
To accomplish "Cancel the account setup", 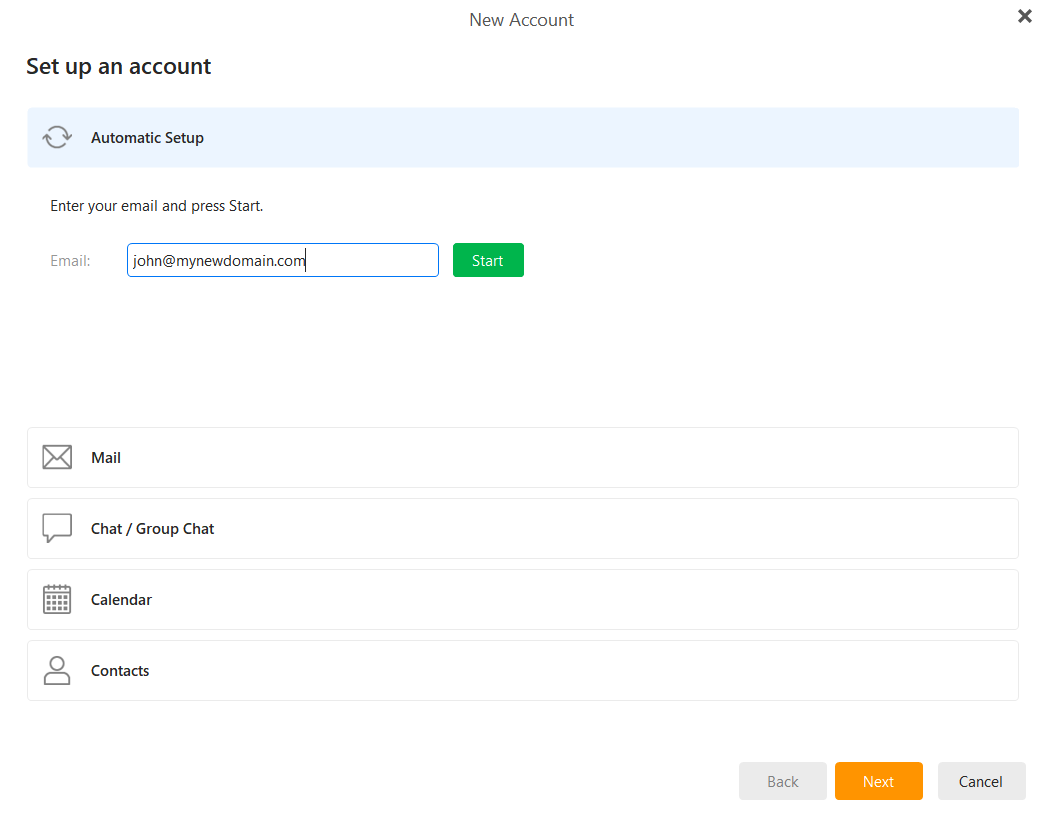I will point(981,781).
